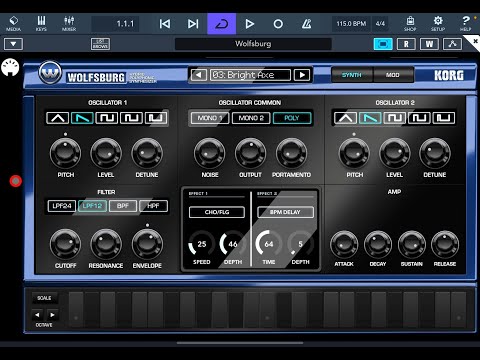
Task: Select Oscillator 2 medium pulse waveform
Action: (x=419, y=118)
